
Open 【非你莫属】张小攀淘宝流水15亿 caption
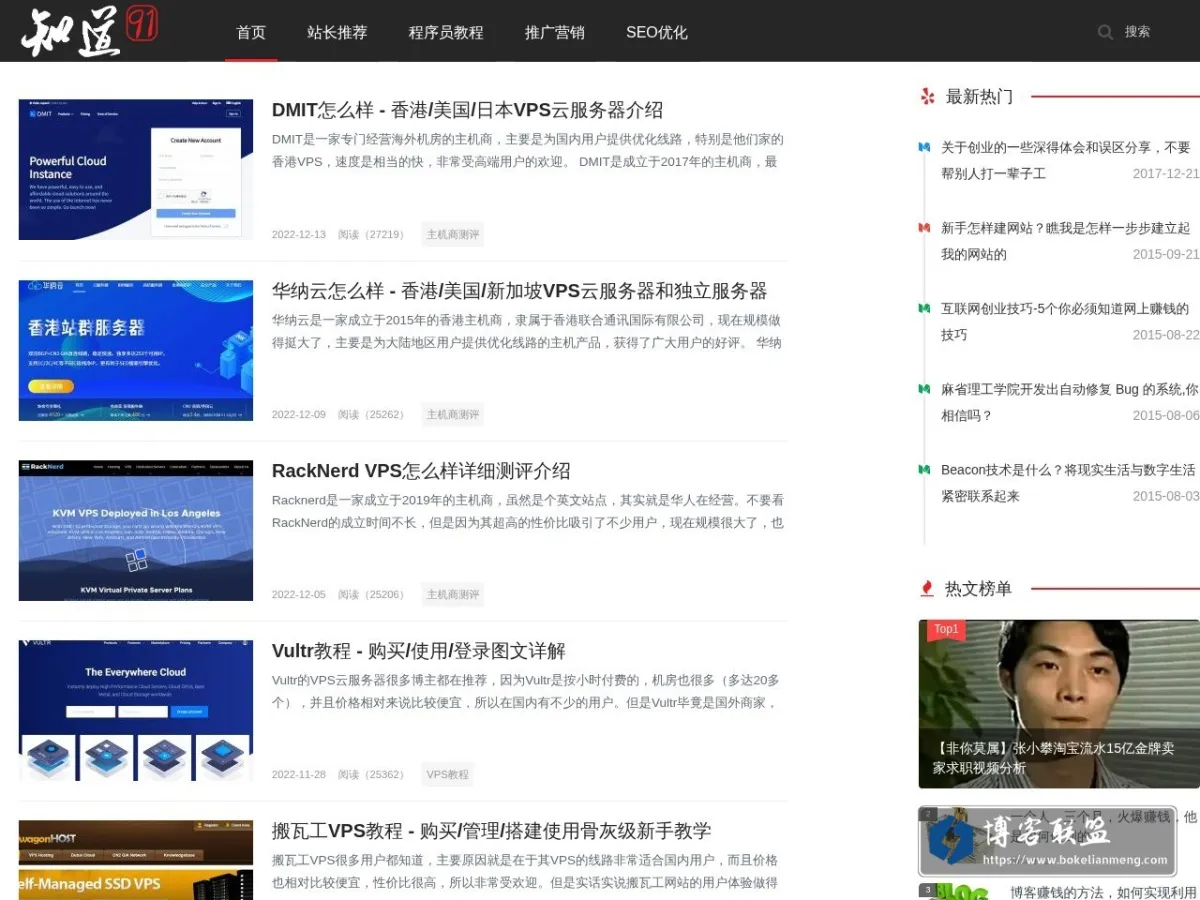coord(1054,758)
